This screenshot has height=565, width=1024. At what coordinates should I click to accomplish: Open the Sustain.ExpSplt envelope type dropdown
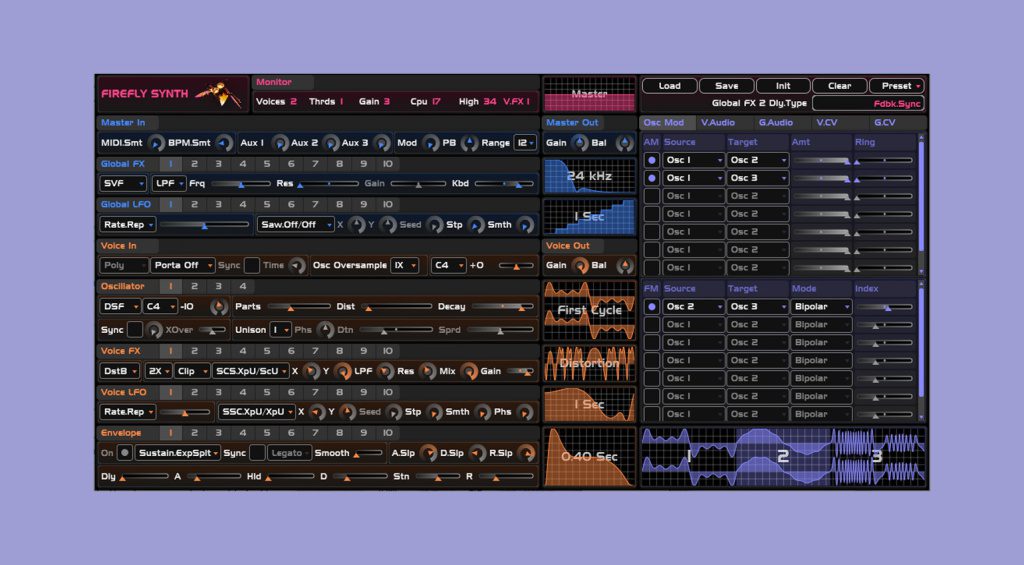pyautogui.click(x=177, y=453)
